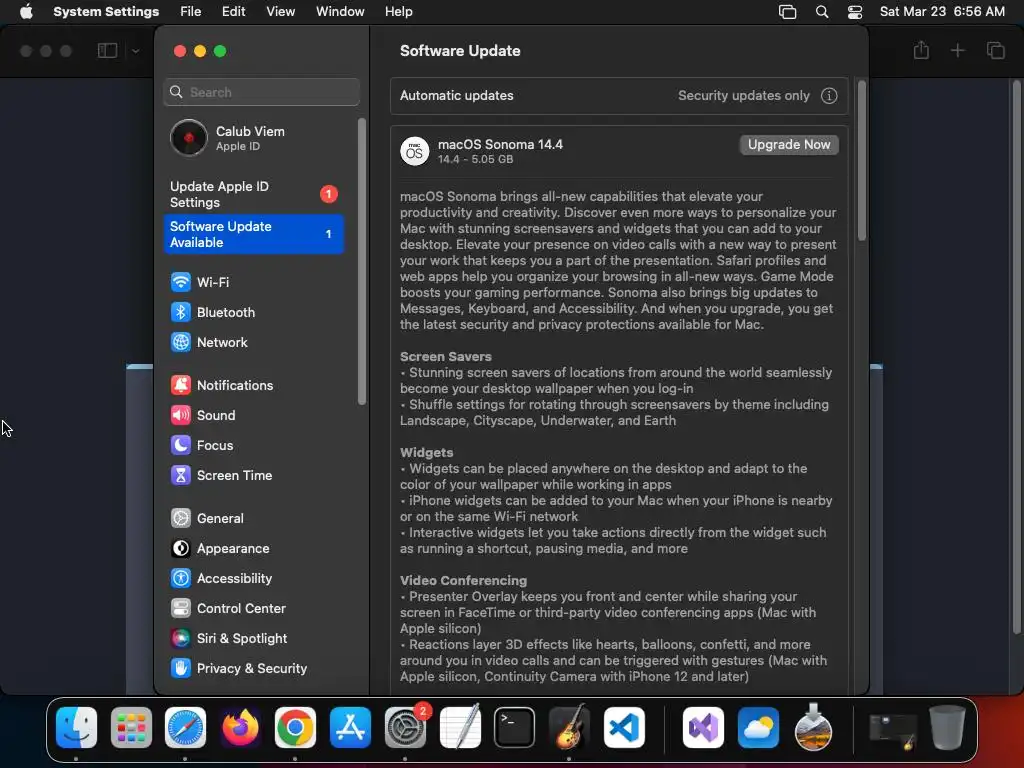Select Update Apple ID Settings
Screen dimensions: 1024x768
pyautogui.click(x=253, y=194)
